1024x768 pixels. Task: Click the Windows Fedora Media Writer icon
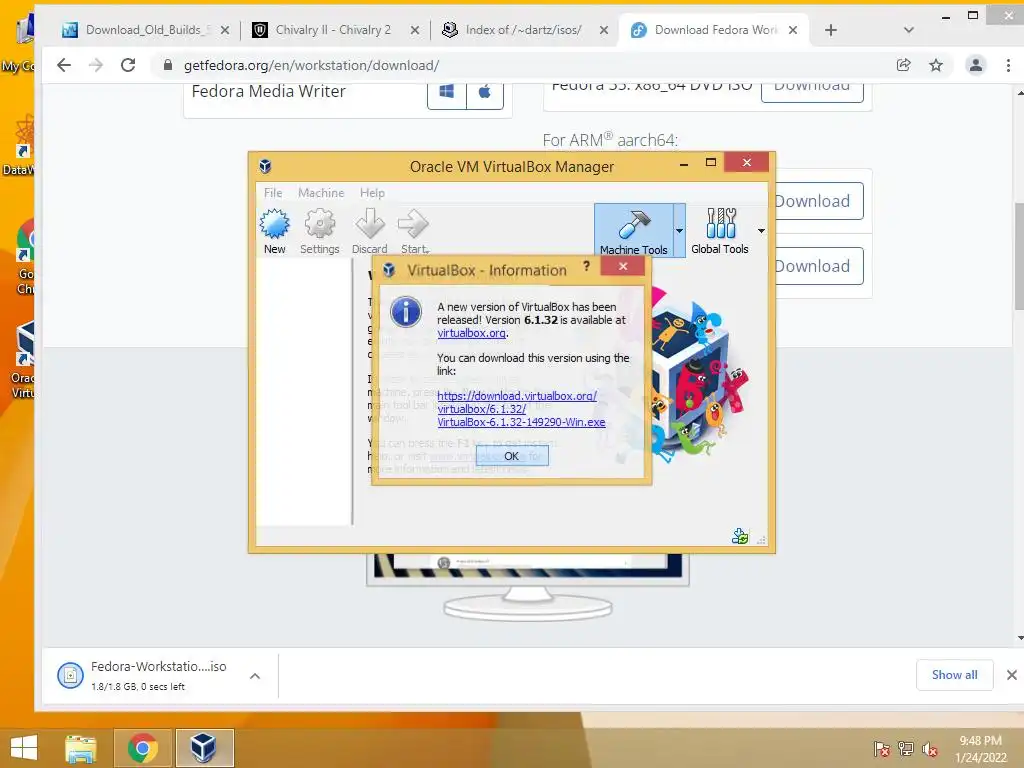[x=447, y=92]
